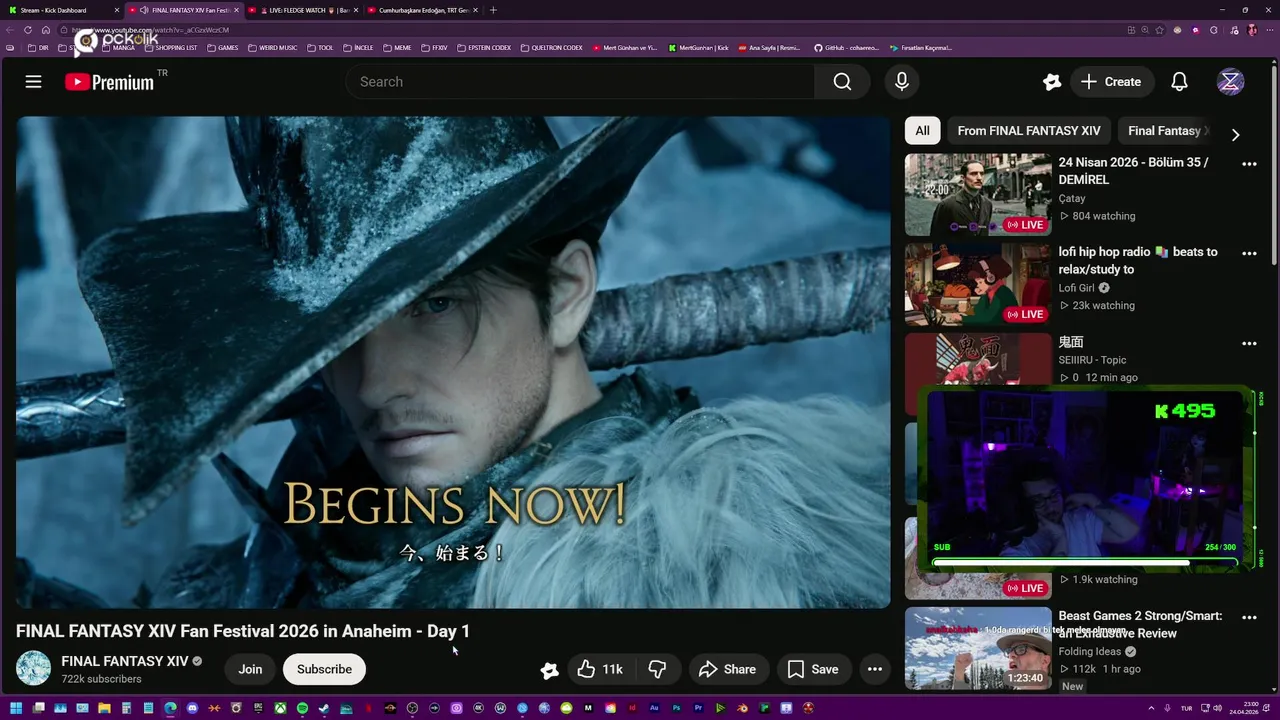Click the sparkle Ask icon beside the like button

(549, 670)
